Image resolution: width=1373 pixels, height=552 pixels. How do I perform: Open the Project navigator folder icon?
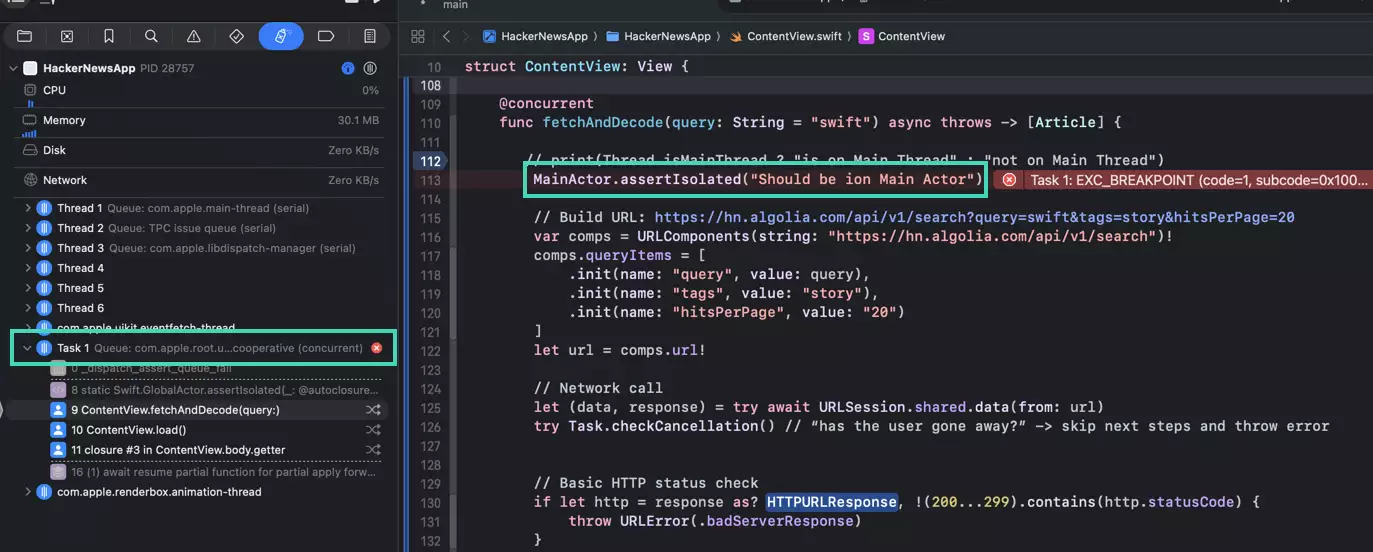point(24,36)
